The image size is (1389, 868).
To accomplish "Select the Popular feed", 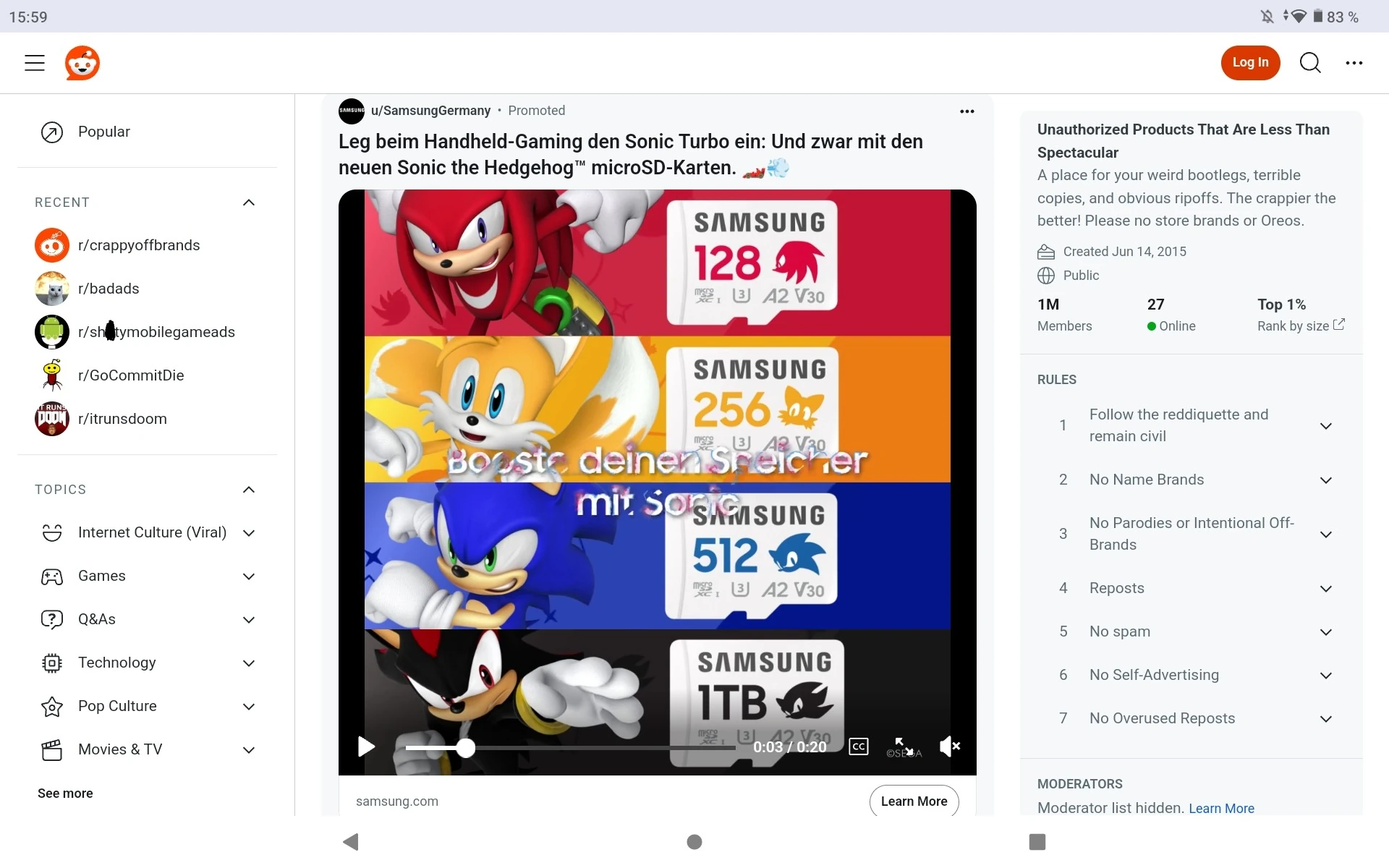I will click(104, 132).
